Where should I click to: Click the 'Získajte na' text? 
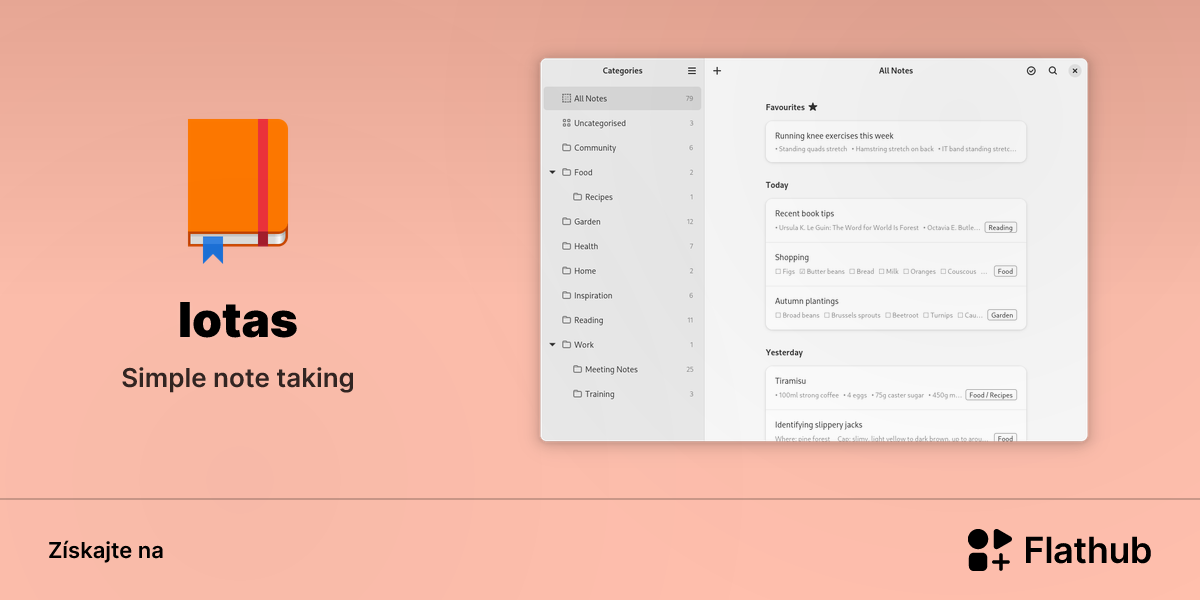coord(105,550)
